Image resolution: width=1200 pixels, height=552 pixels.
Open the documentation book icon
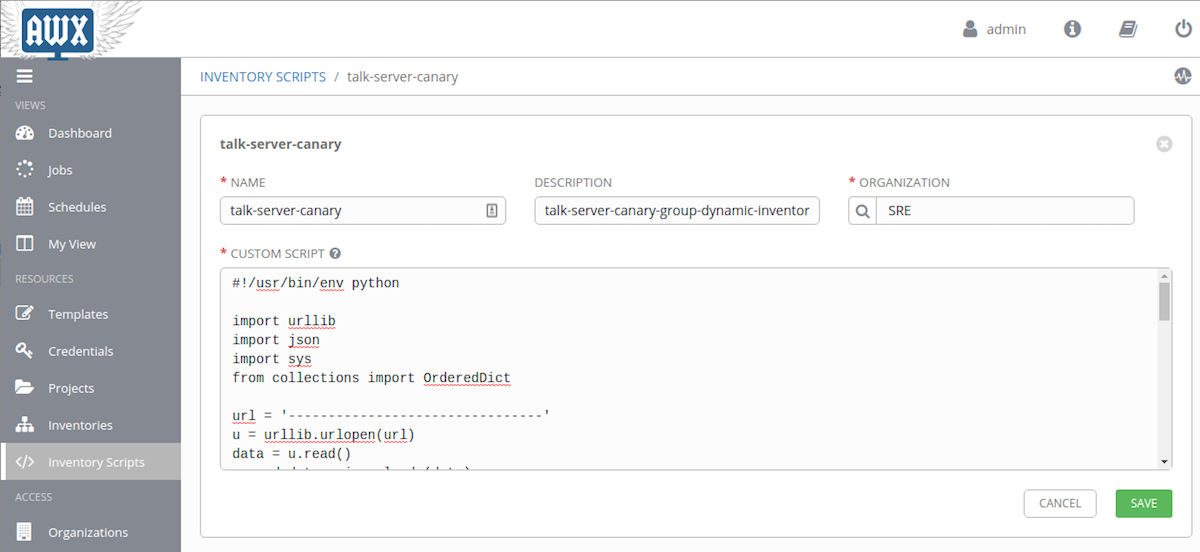point(1128,29)
